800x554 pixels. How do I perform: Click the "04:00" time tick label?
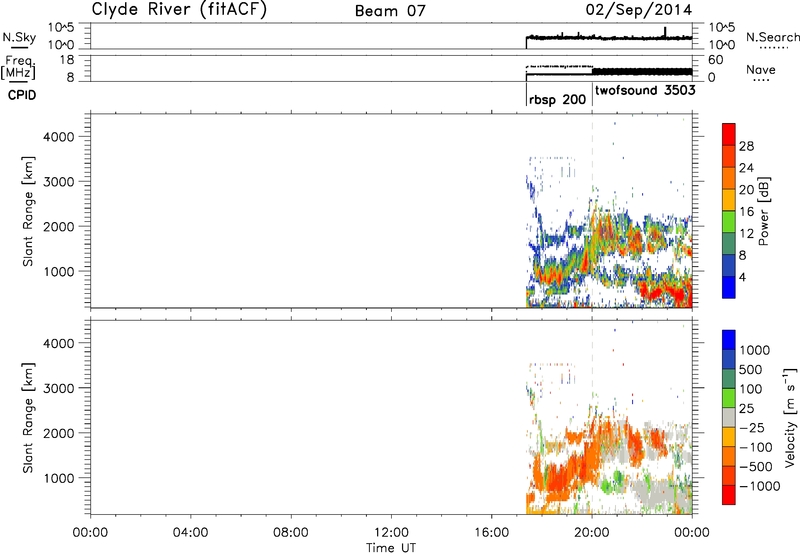pyautogui.click(x=190, y=533)
